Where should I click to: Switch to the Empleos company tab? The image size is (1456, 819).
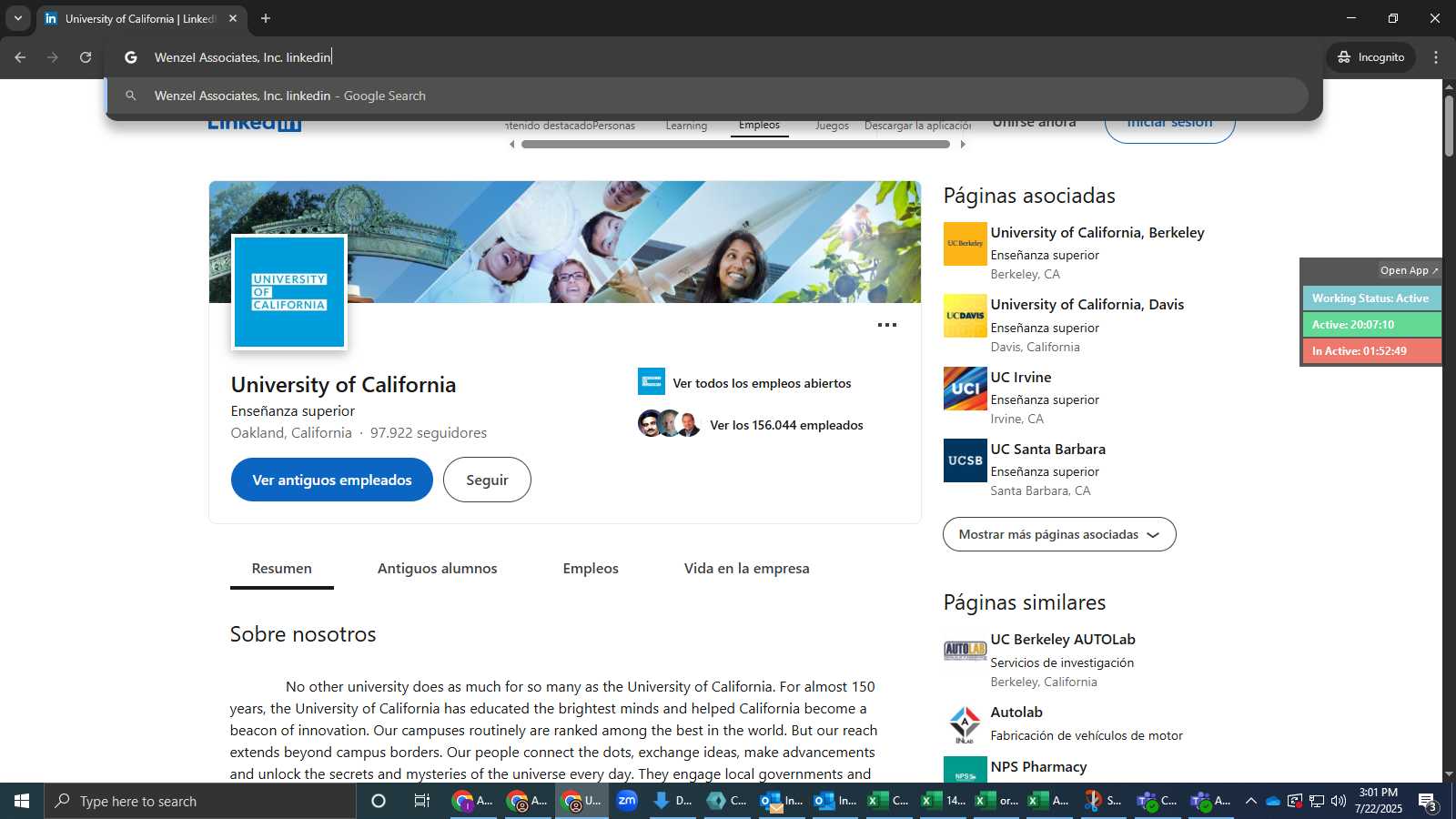tap(591, 569)
